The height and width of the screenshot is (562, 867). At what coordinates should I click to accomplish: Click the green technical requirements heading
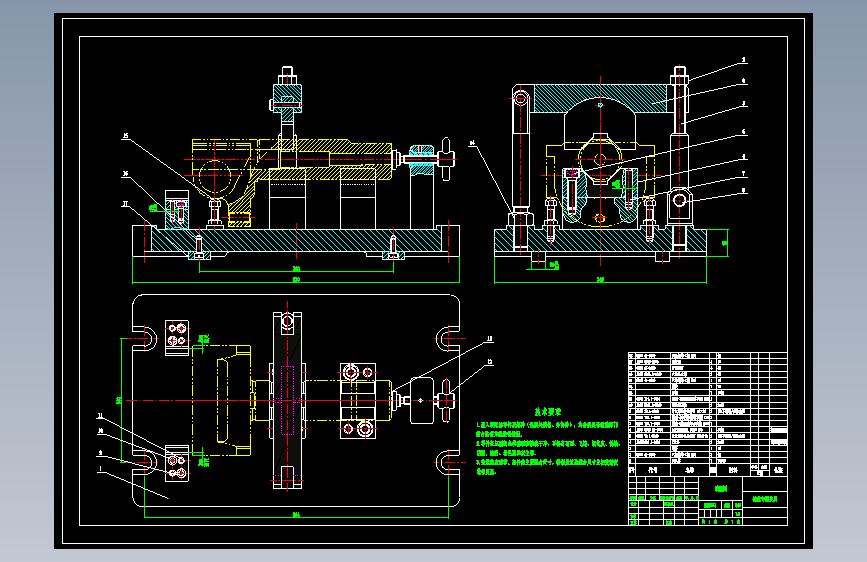pos(547,412)
